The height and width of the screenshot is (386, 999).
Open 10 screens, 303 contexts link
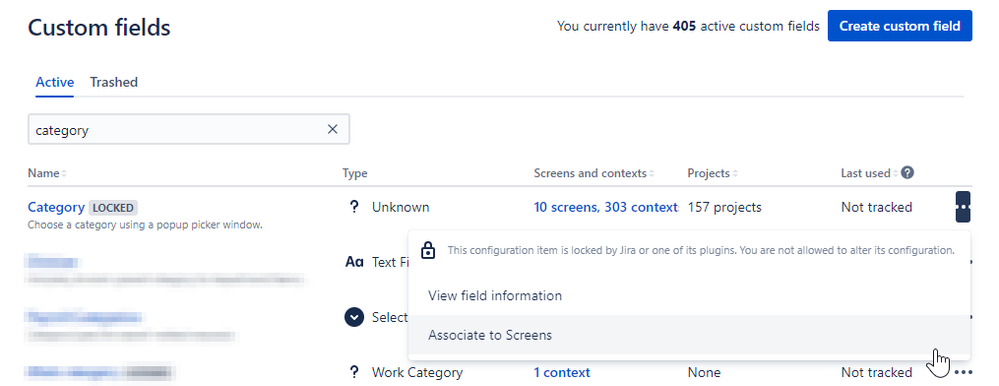click(x=606, y=207)
